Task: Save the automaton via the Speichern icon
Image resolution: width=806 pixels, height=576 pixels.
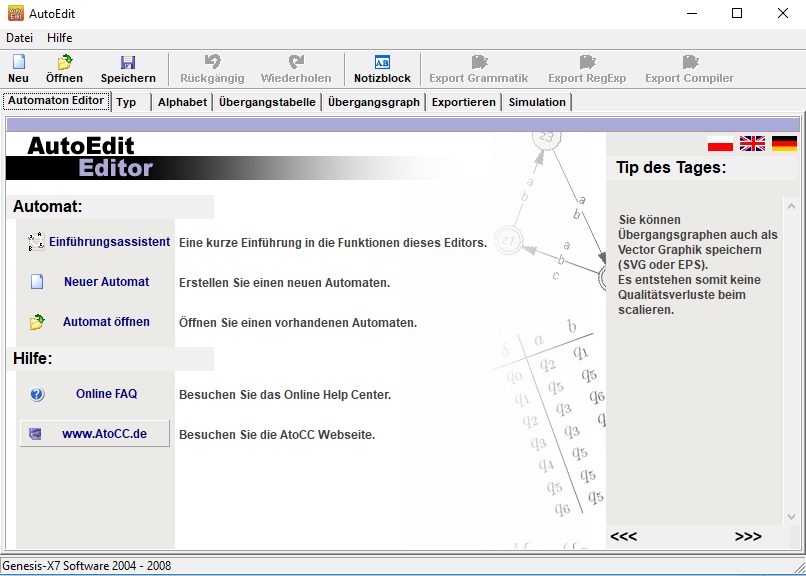Action: (x=128, y=68)
